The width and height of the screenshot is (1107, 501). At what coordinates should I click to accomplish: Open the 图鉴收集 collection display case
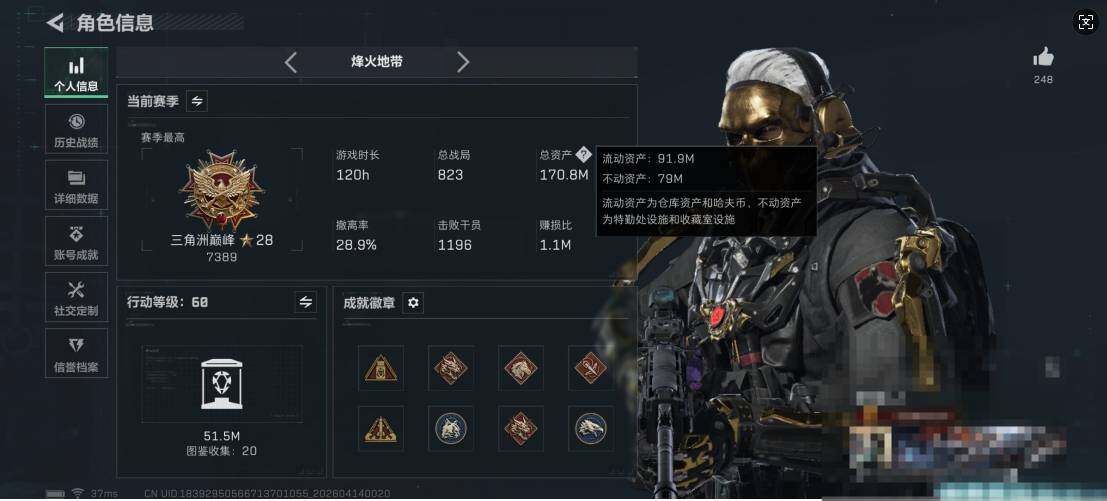click(x=222, y=384)
